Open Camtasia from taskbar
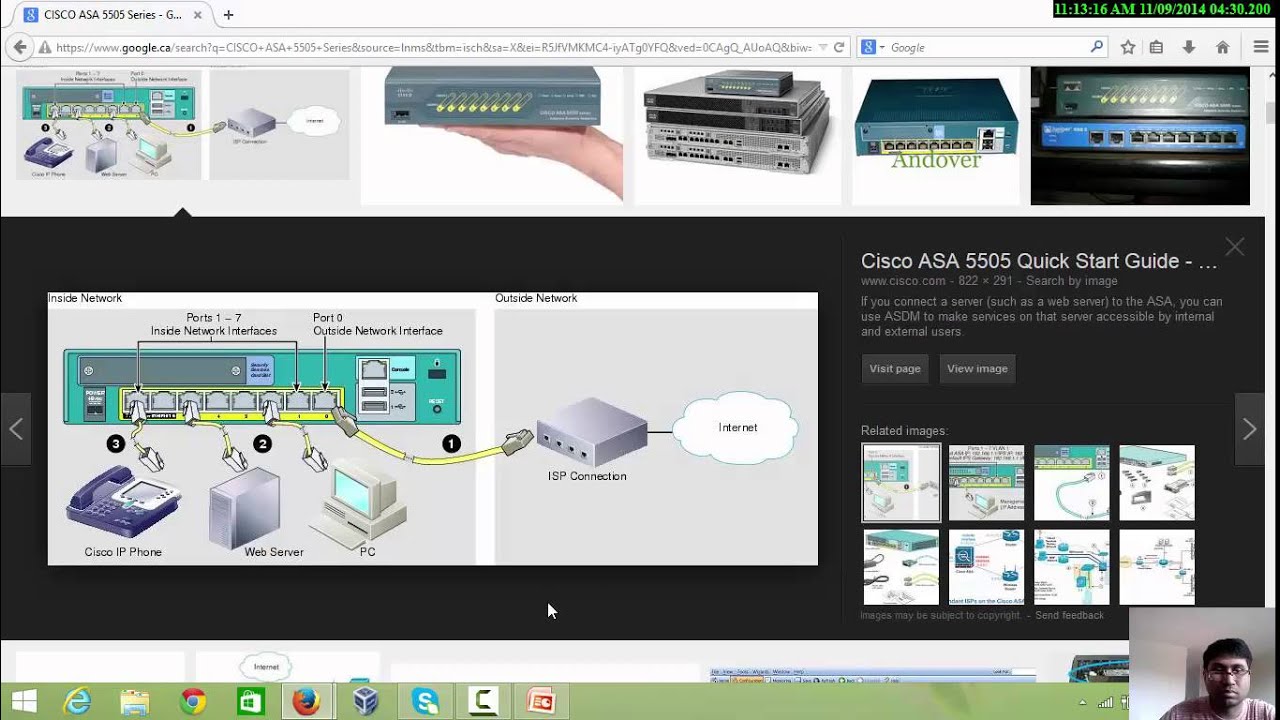 pos(483,702)
